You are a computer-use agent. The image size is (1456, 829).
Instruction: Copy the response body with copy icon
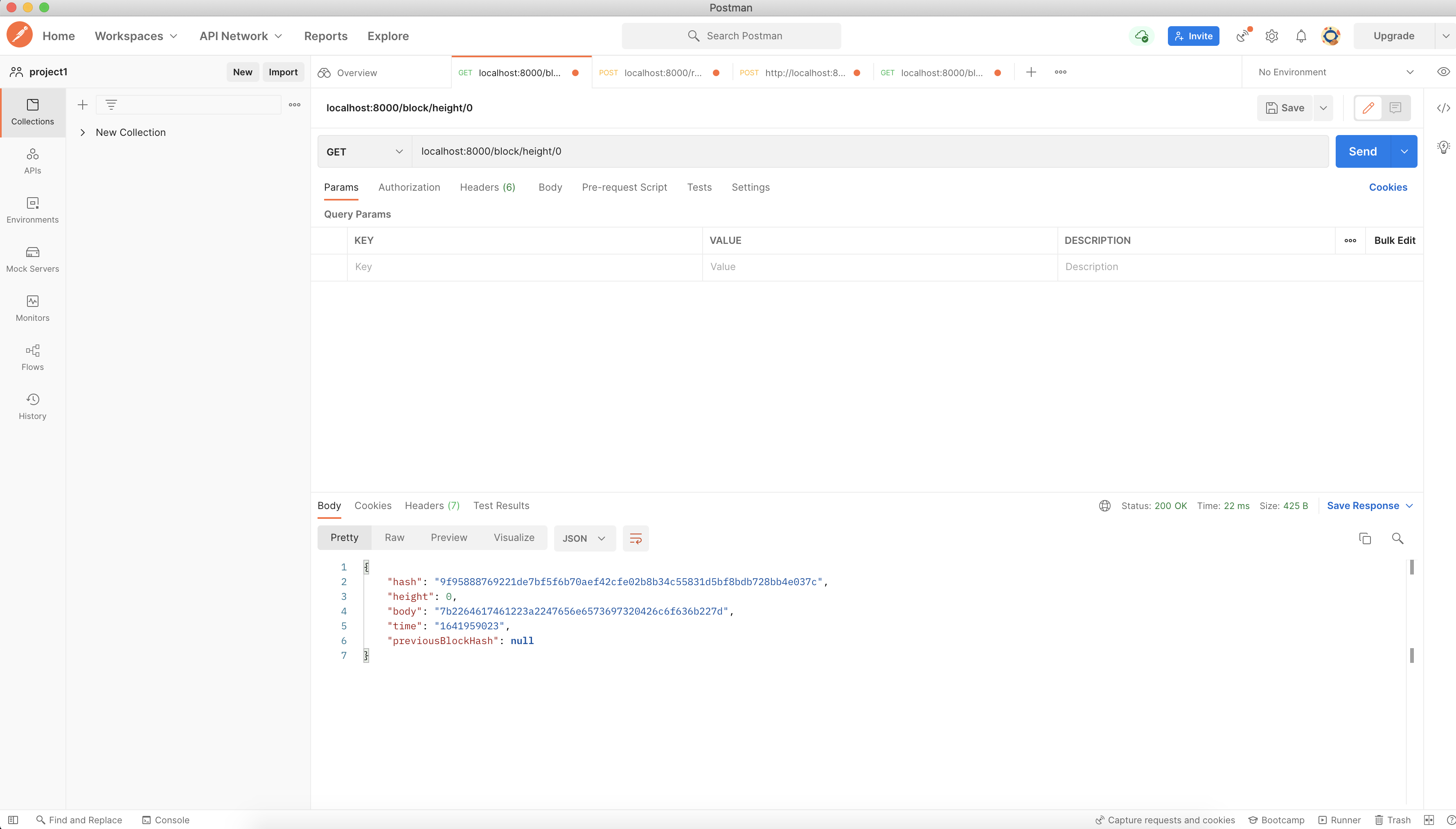tap(1365, 538)
